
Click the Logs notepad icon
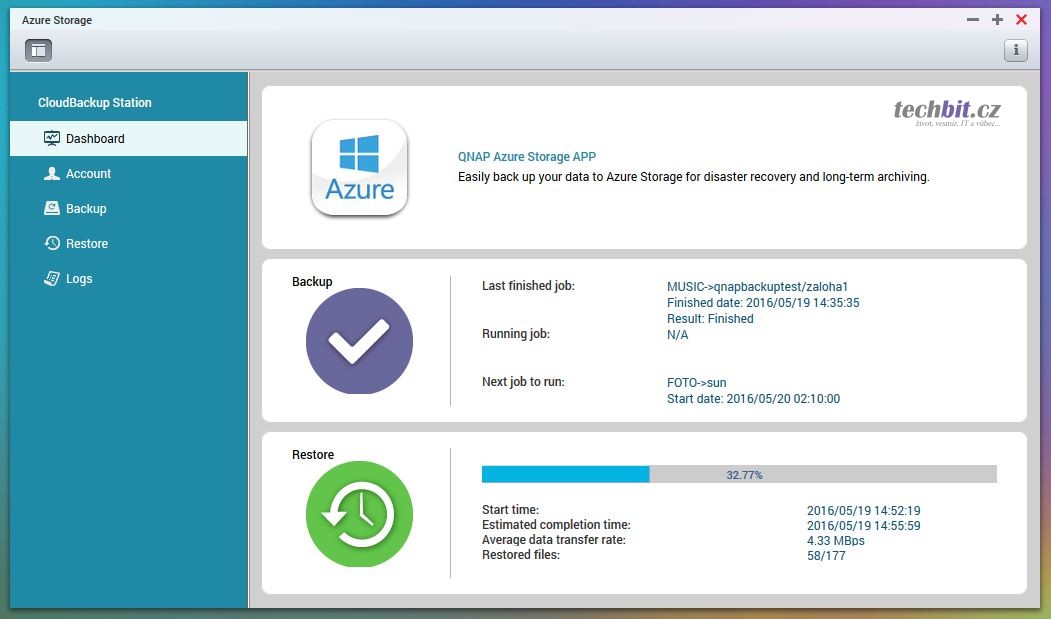pyautogui.click(x=52, y=279)
